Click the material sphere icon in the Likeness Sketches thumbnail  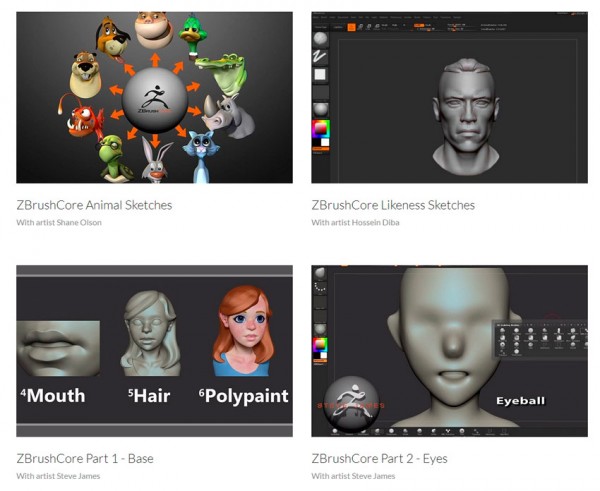click(x=321, y=108)
